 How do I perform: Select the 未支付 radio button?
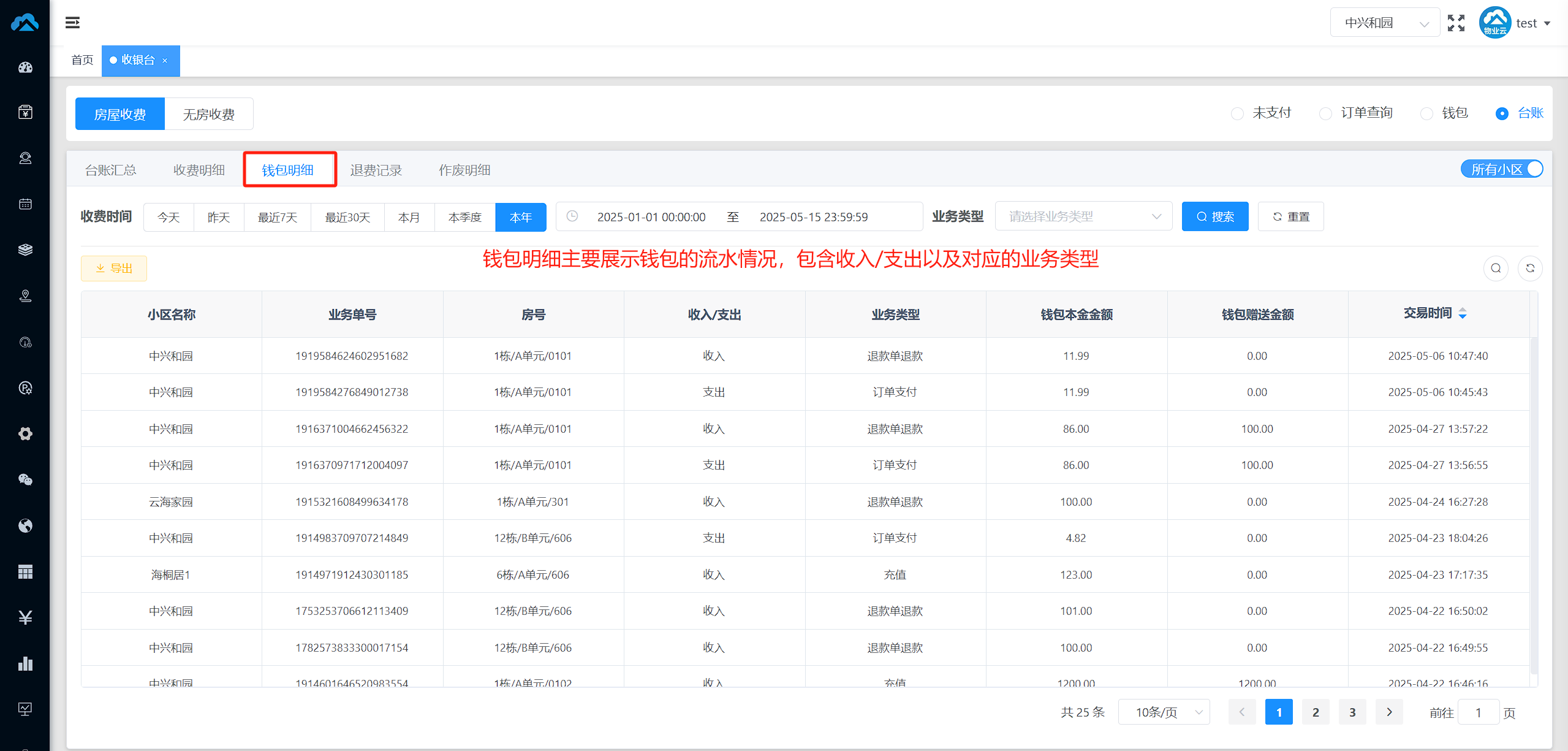point(1237,113)
